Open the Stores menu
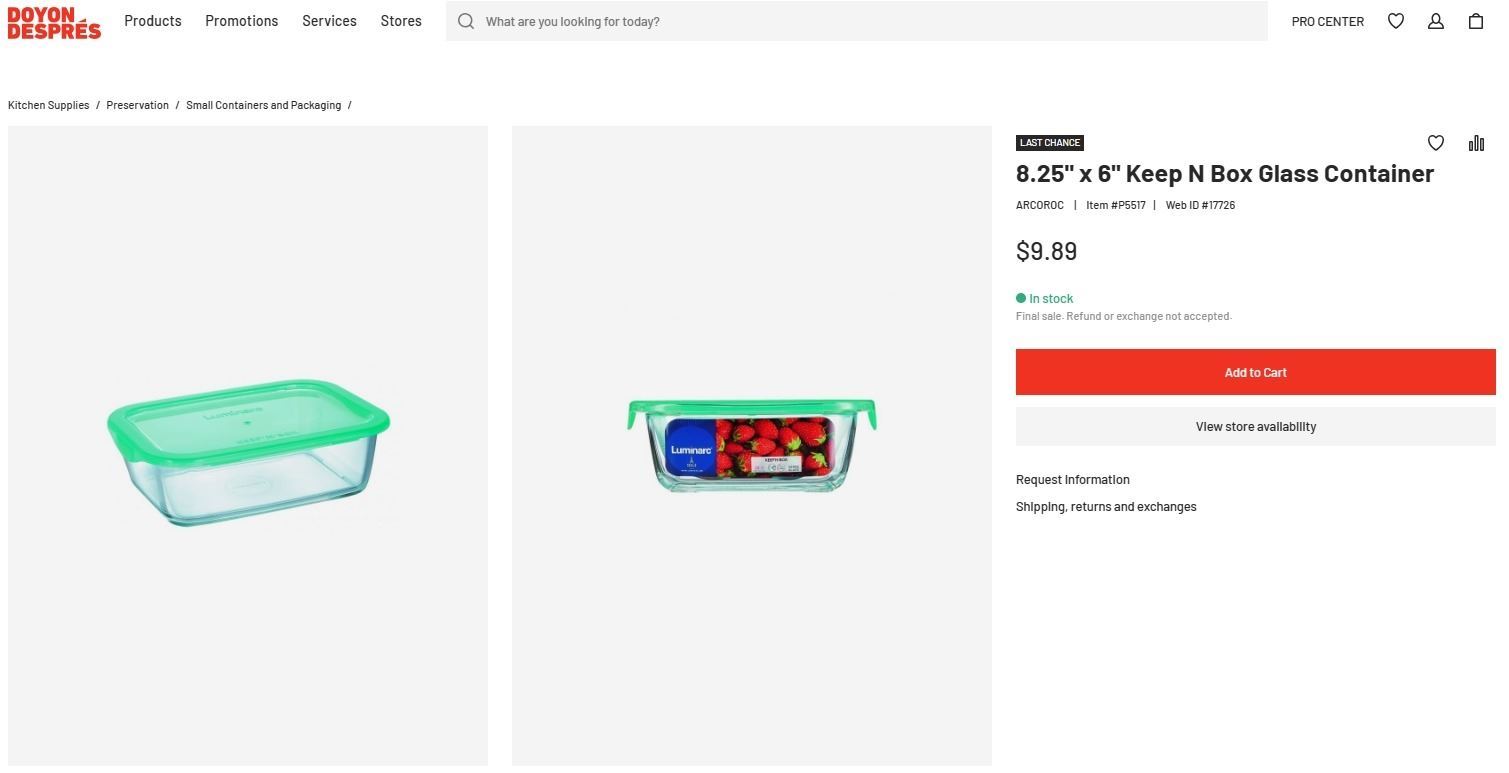The height and width of the screenshot is (773, 1509). click(x=401, y=21)
